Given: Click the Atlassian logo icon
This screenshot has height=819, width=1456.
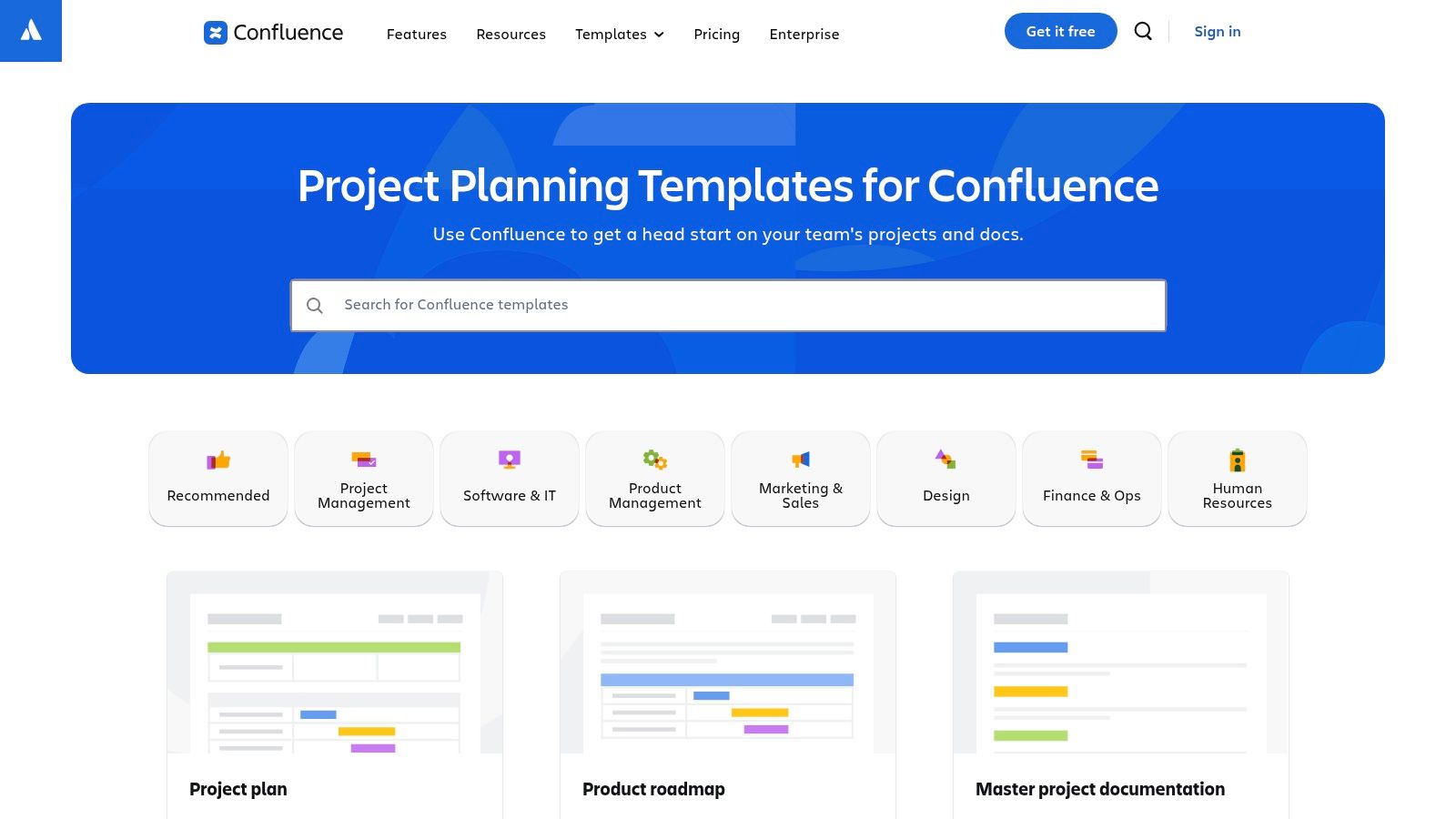Looking at the screenshot, I should click(x=31, y=31).
